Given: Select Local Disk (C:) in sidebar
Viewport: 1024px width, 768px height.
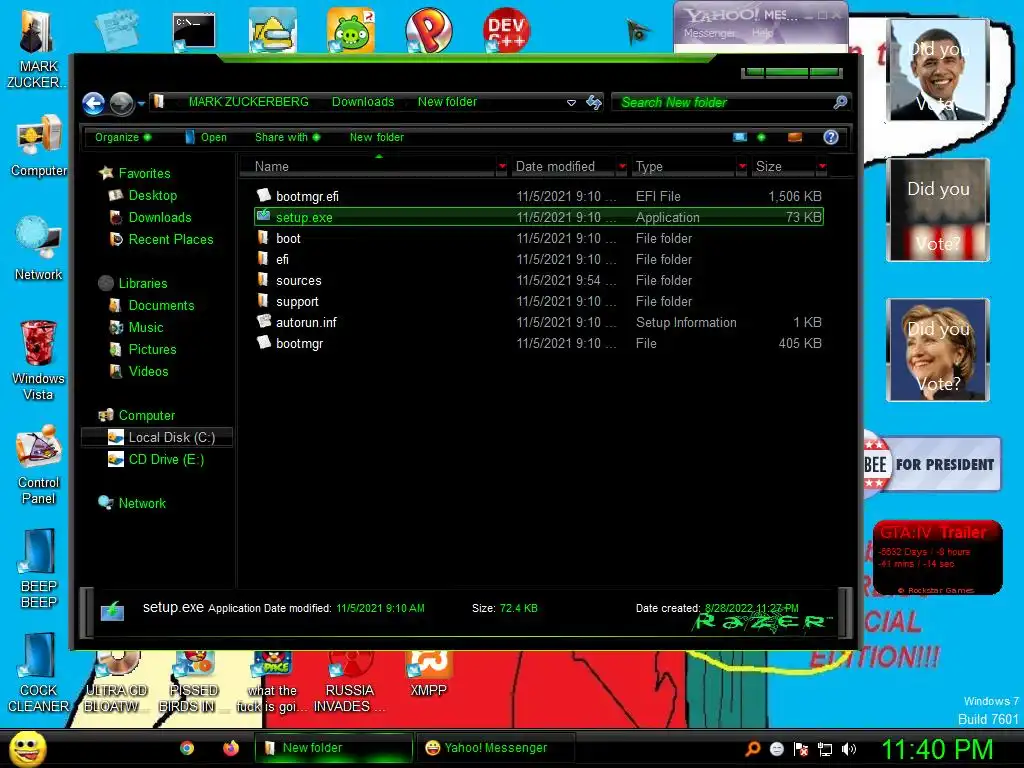Looking at the screenshot, I should pyautogui.click(x=157, y=438).
